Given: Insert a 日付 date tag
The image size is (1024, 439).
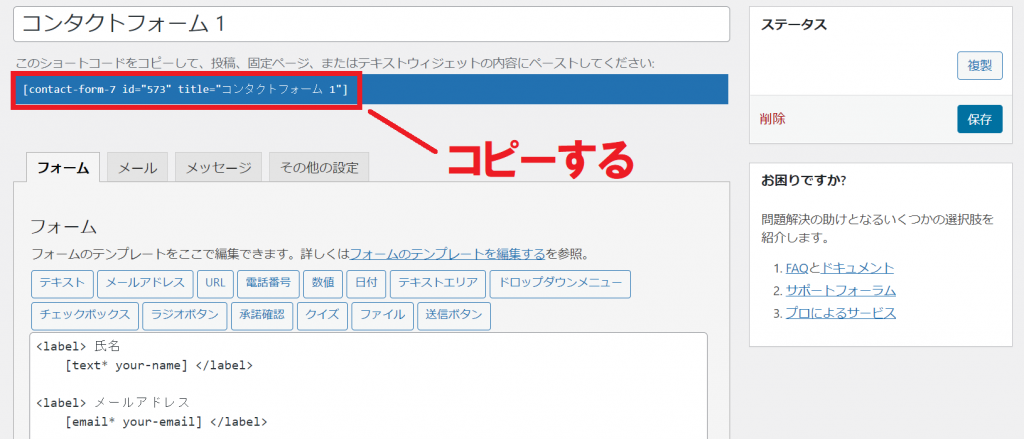Looking at the screenshot, I should 366,284.
